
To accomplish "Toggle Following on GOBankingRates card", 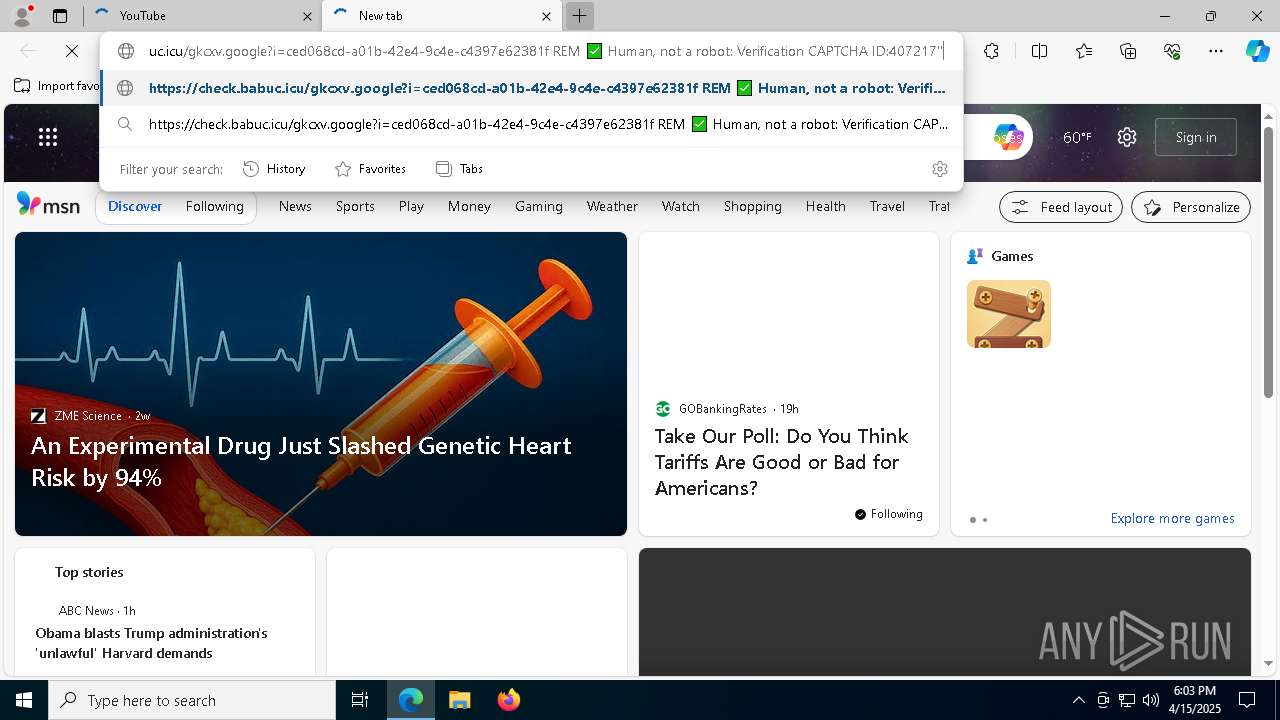I will tap(888, 514).
